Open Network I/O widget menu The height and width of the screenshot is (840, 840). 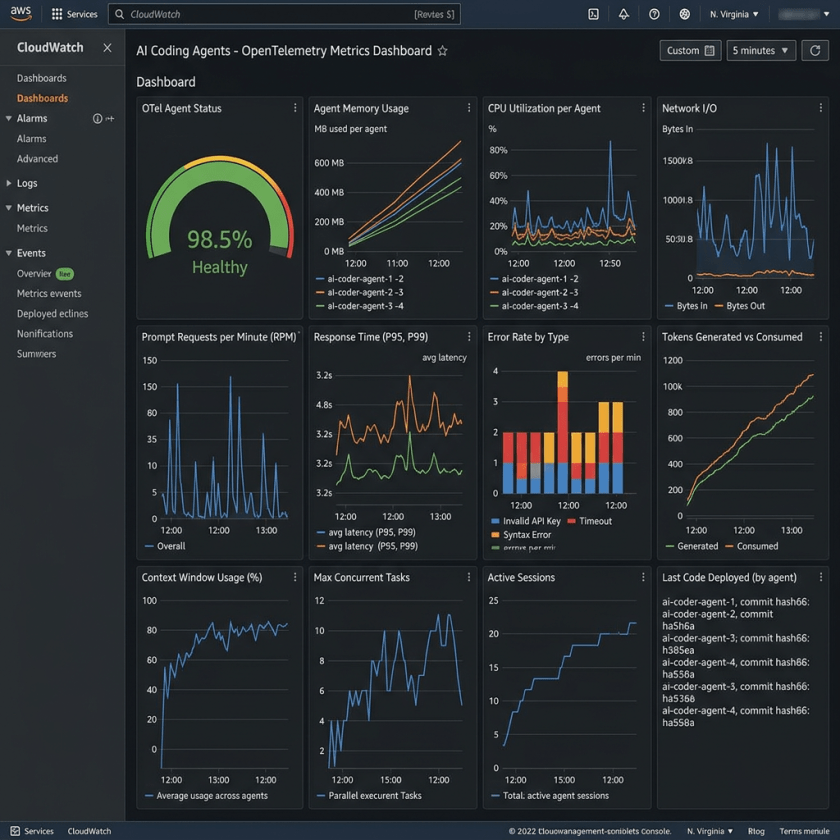820,108
